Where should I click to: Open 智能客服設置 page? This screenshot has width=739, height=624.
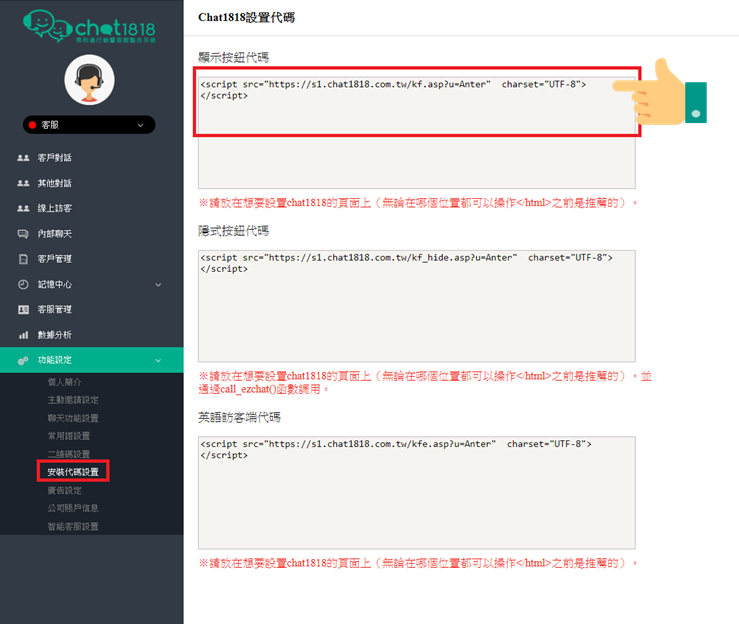(x=73, y=526)
